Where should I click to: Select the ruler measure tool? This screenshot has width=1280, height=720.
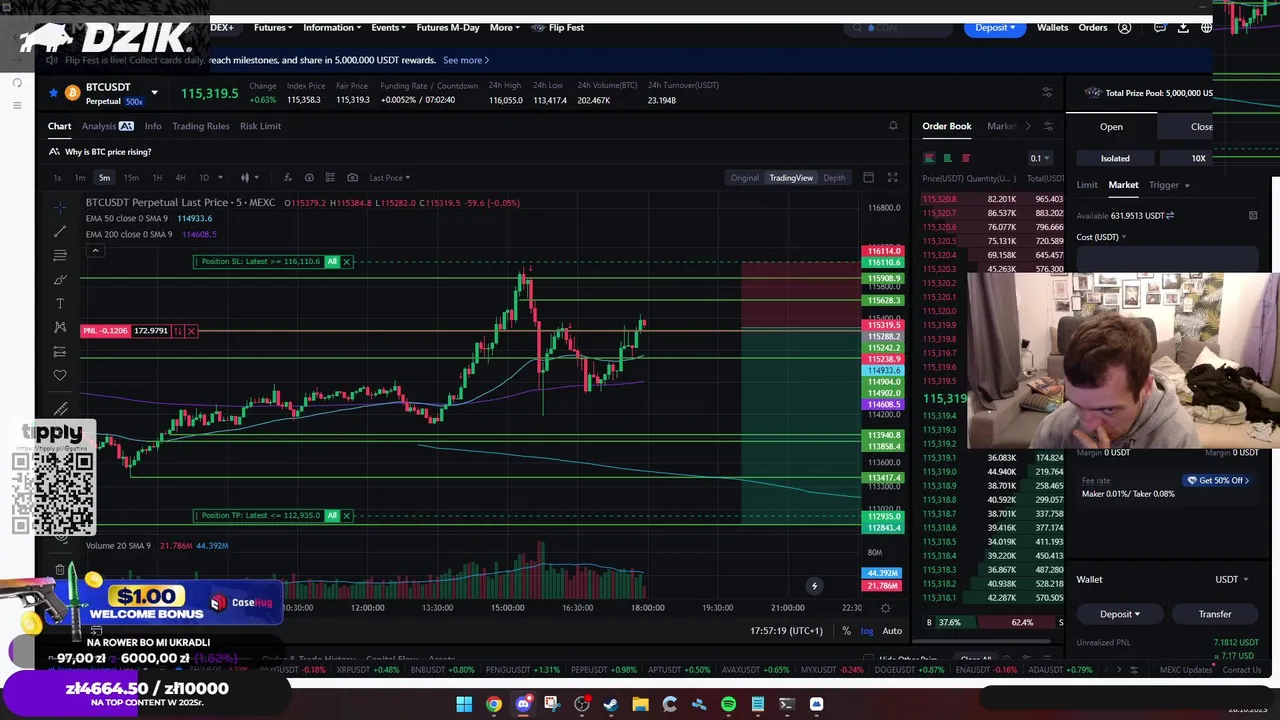60,408
